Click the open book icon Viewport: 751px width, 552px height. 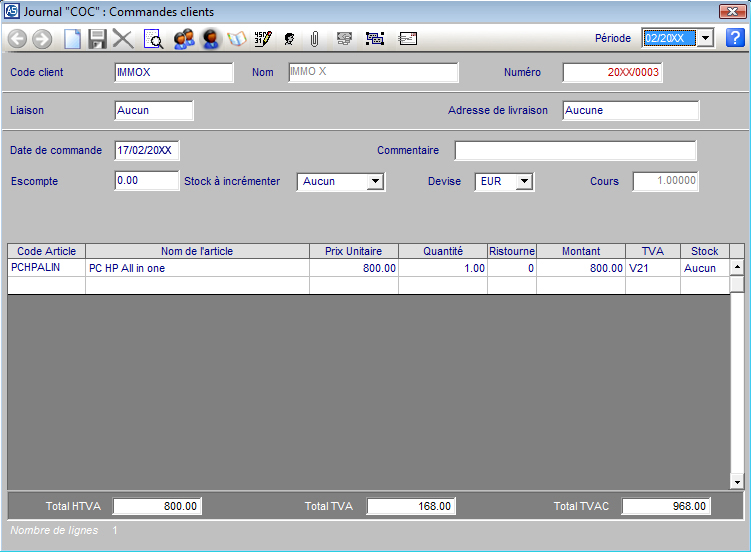(x=236, y=39)
